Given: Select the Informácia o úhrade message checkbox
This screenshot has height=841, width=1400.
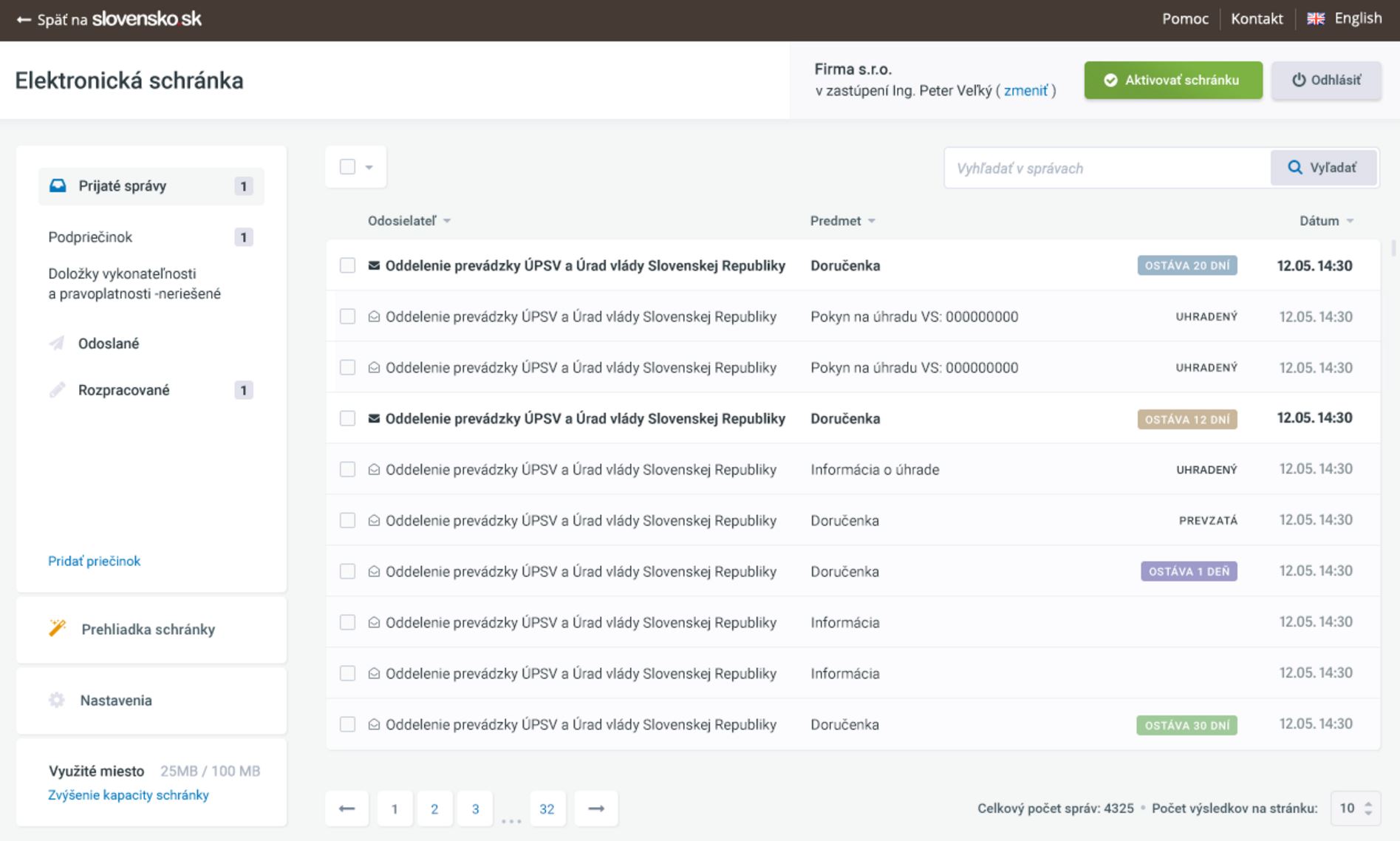Looking at the screenshot, I should (x=347, y=469).
